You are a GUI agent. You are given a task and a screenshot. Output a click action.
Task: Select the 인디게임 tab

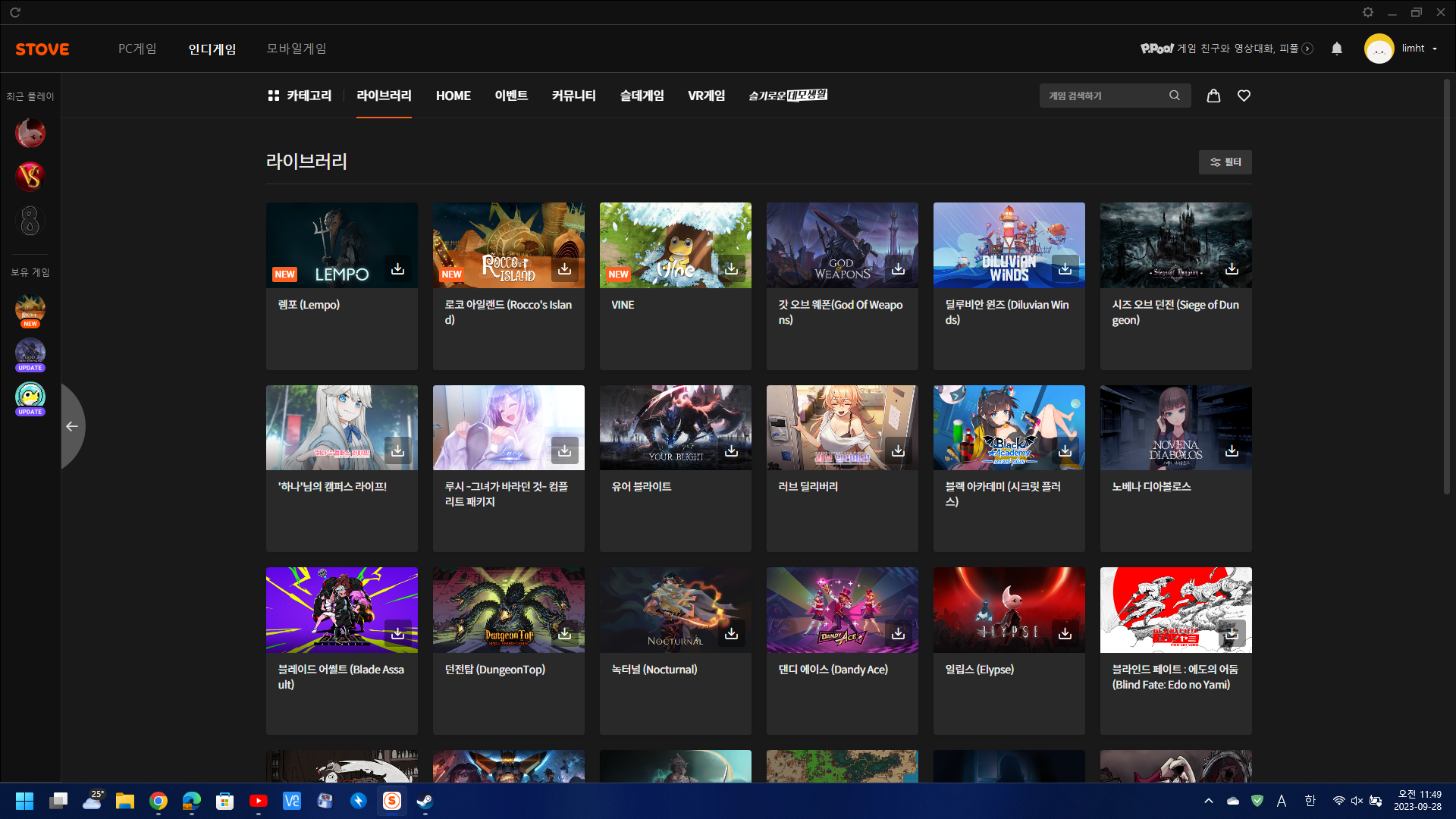point(212,49)
